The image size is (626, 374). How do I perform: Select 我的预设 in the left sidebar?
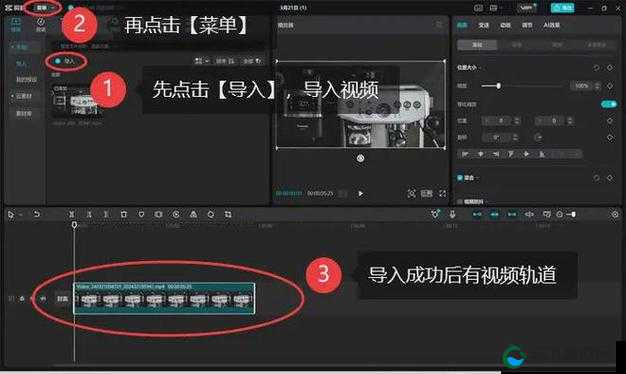(26, 79)
